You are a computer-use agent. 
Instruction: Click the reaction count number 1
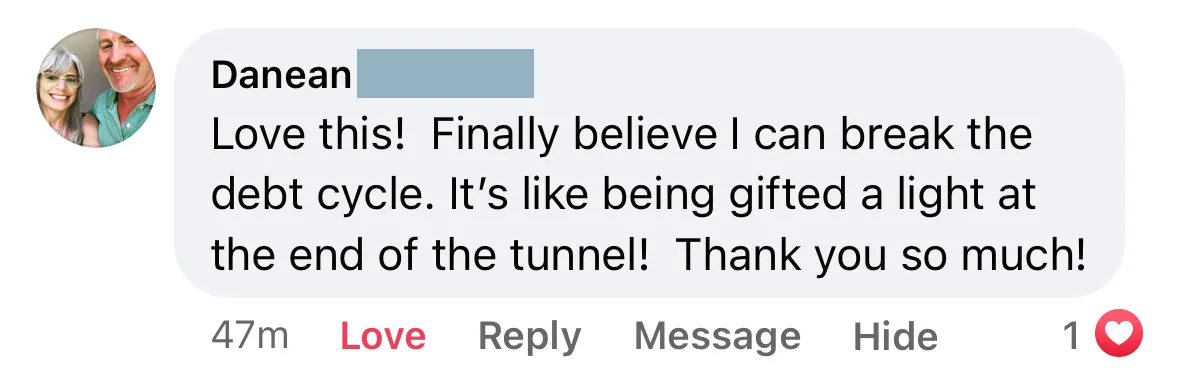point(1071,336)
